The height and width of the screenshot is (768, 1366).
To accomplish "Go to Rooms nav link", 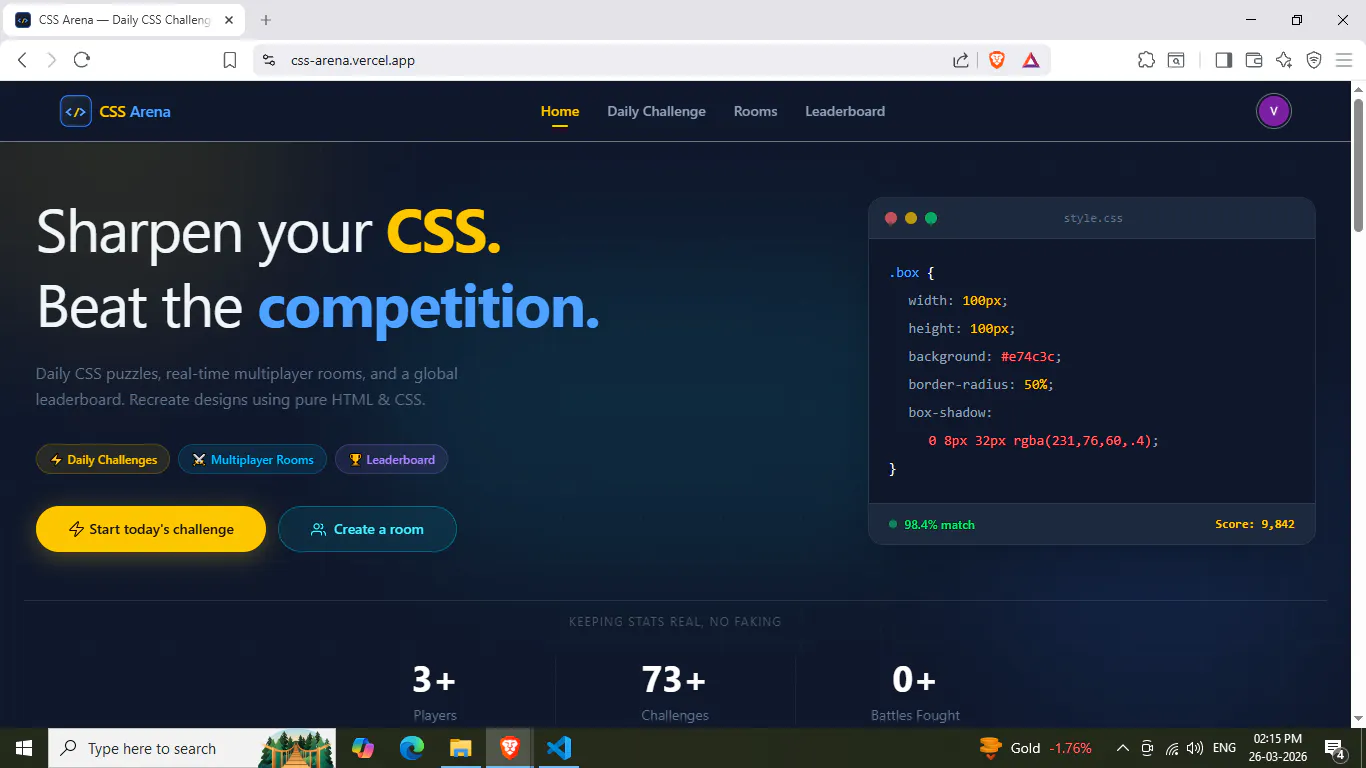I will [755, 111].
